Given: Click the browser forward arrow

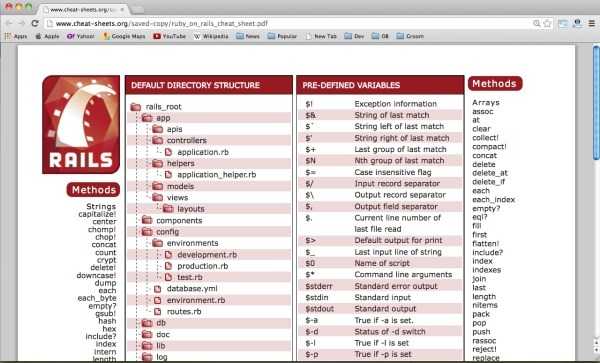Looking at the screenshot, I should (x=21, y=23).
